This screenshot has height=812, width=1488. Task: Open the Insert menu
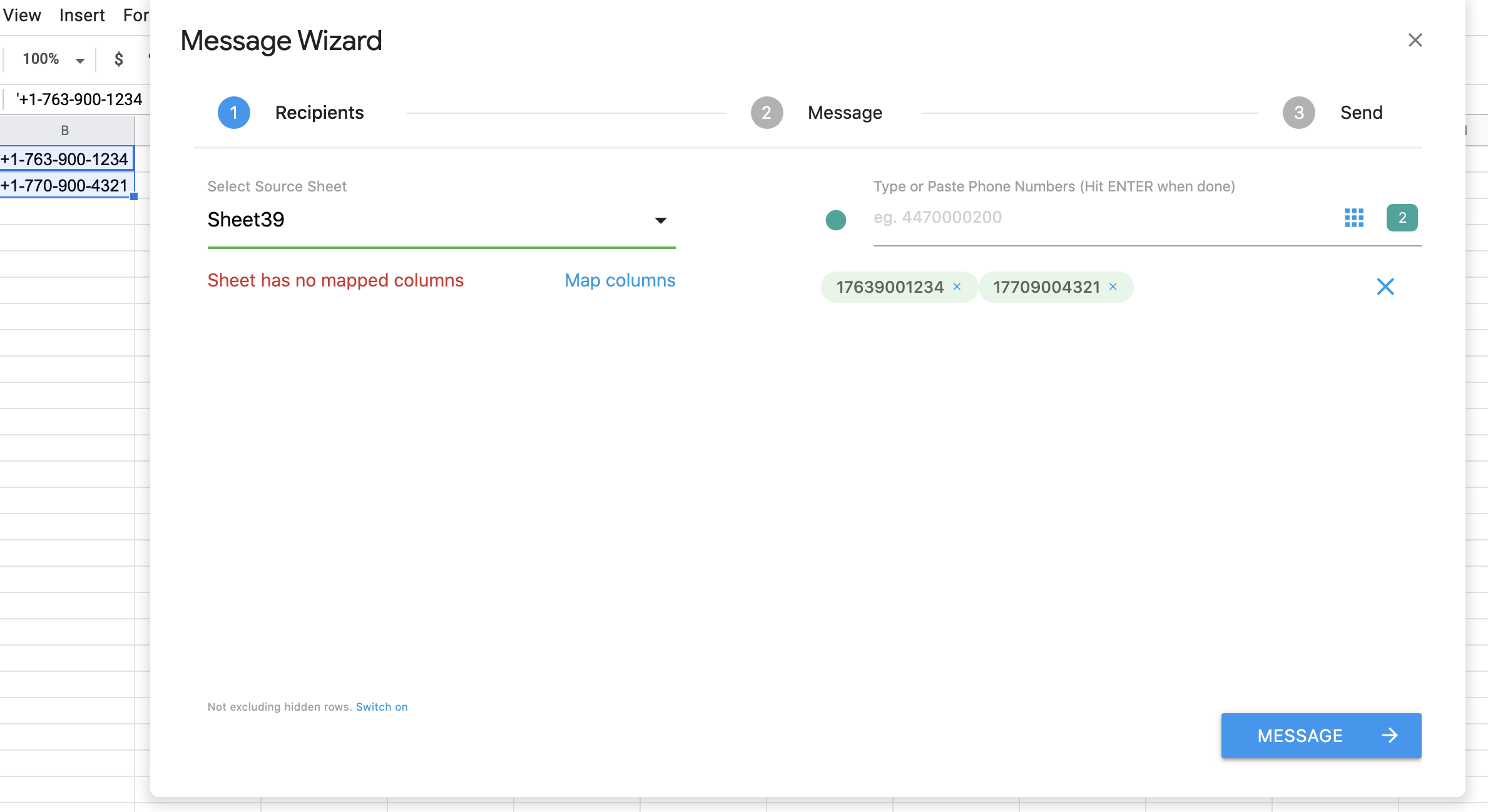[x=81, y=15]
